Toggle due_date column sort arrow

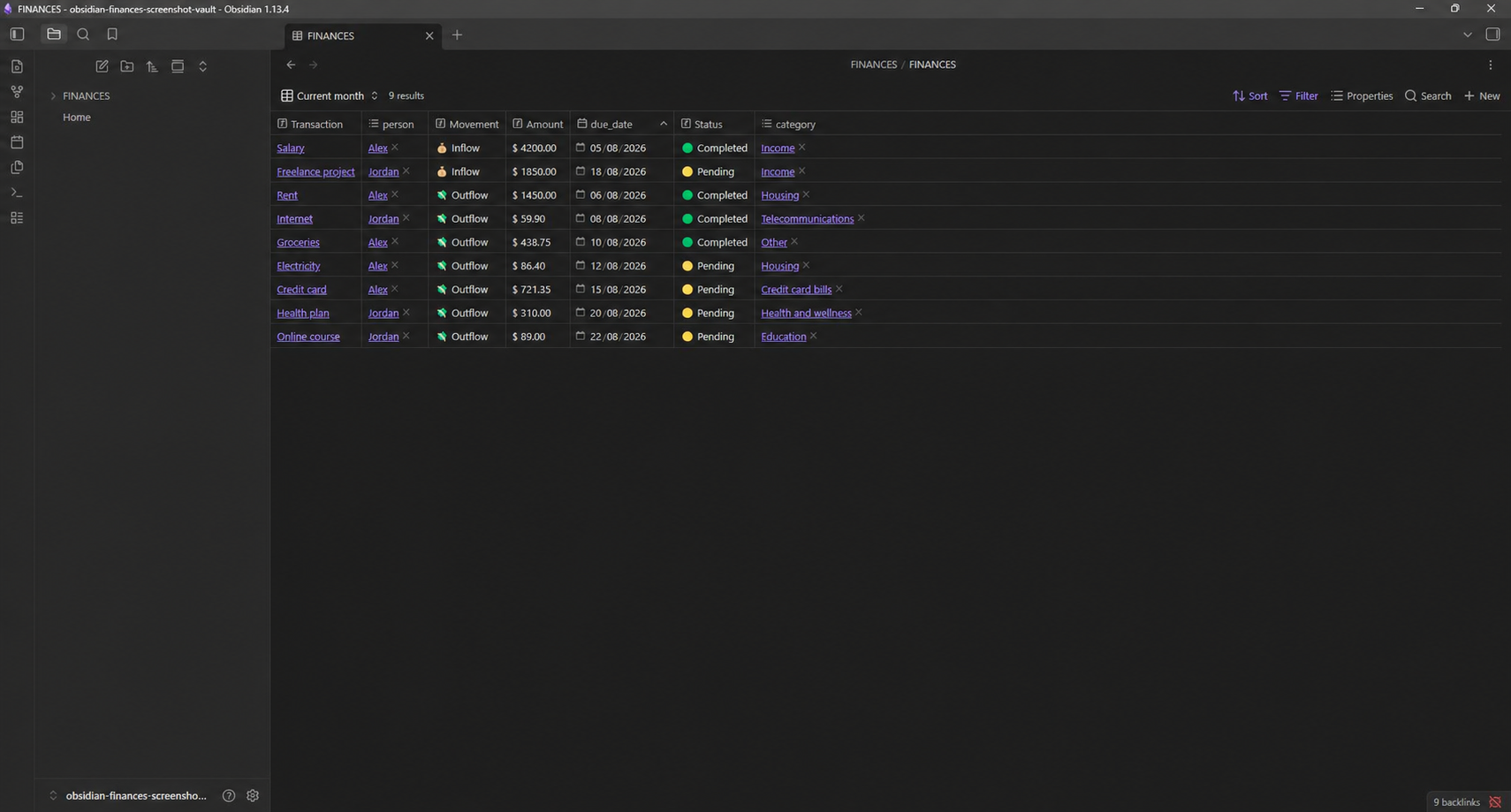pos(664,125)
